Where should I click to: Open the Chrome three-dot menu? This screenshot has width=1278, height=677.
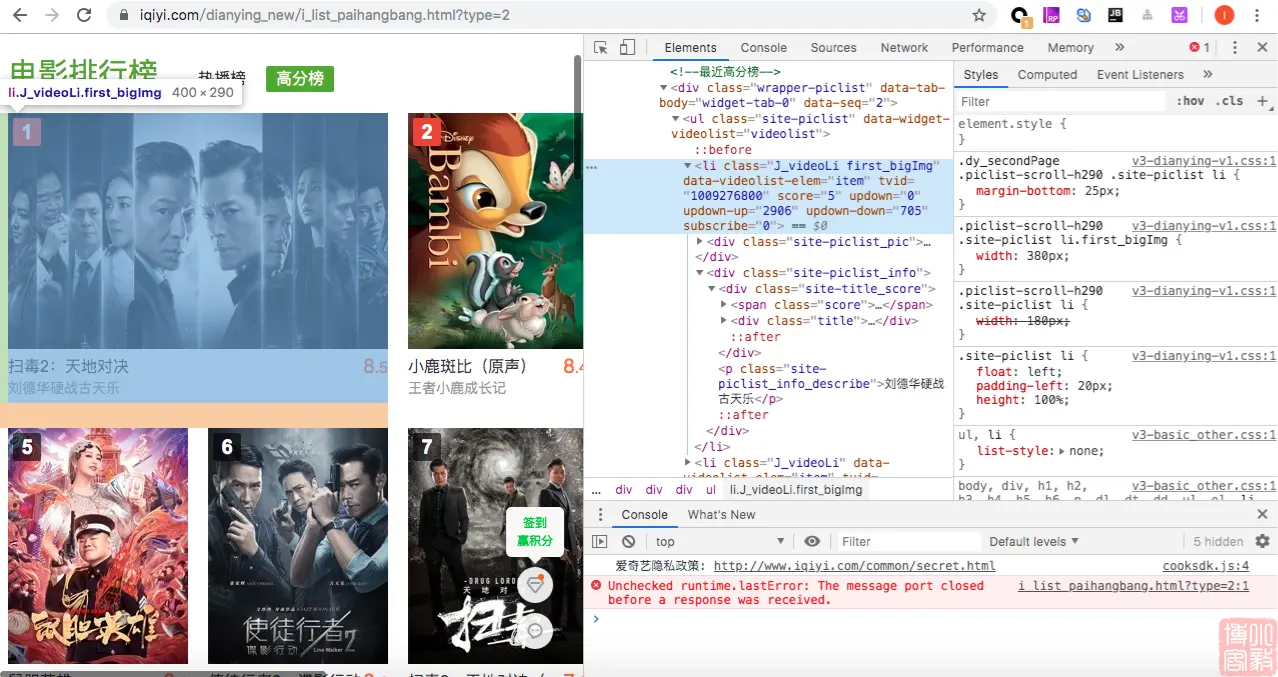pyautogui.click(x=1257, y=15)
